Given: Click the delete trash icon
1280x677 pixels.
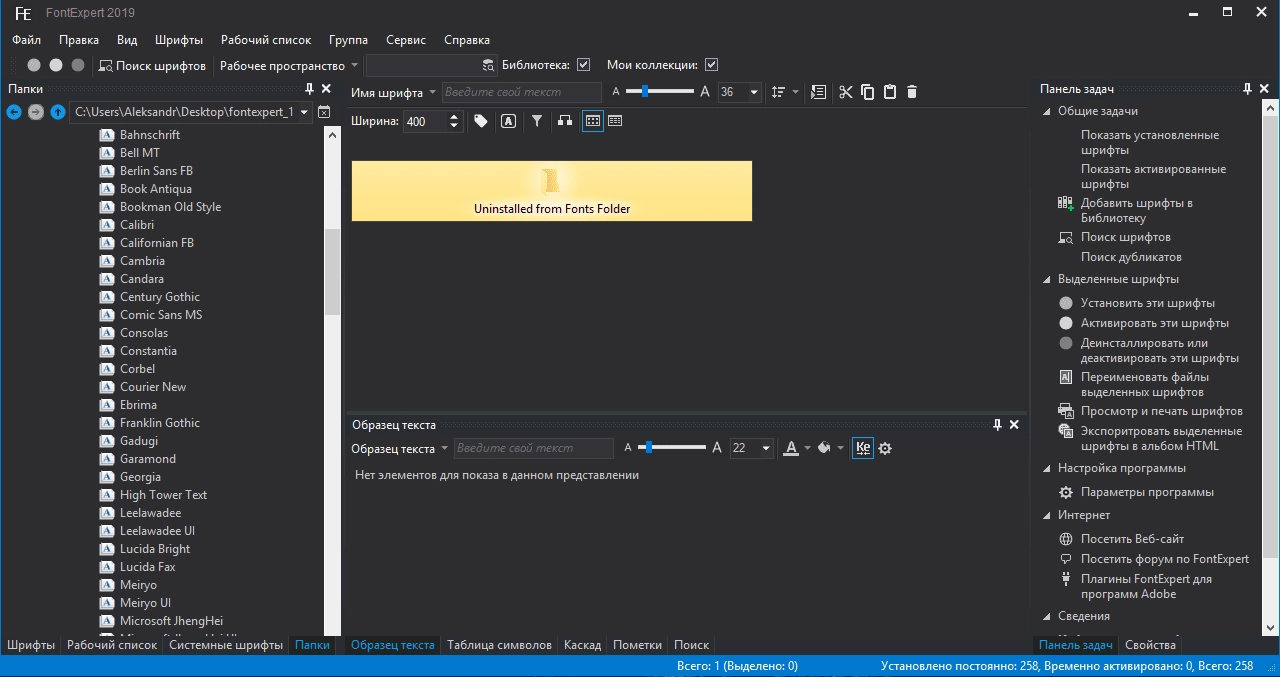Looking at the screenshot, I should pyautogui.click(x=912, y=92).
